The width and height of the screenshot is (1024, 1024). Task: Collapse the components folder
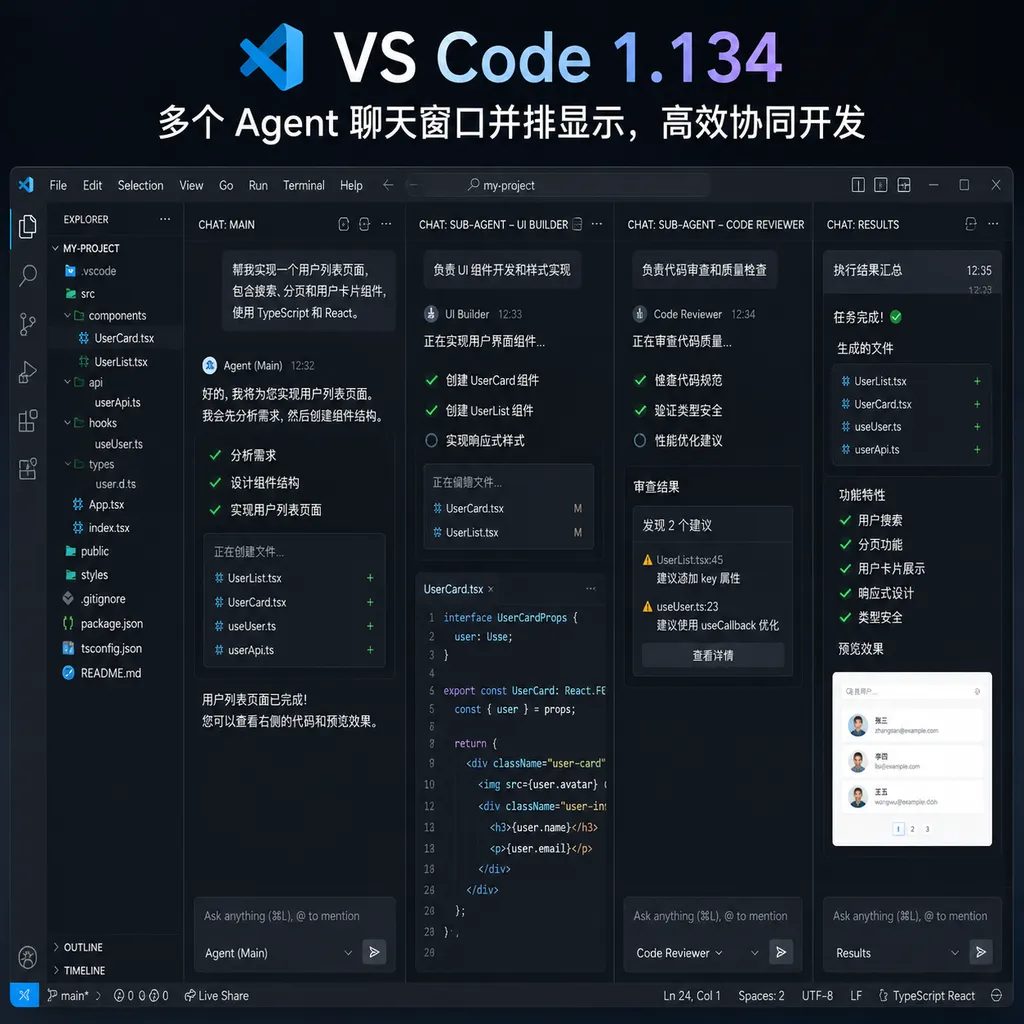[67, 315]
